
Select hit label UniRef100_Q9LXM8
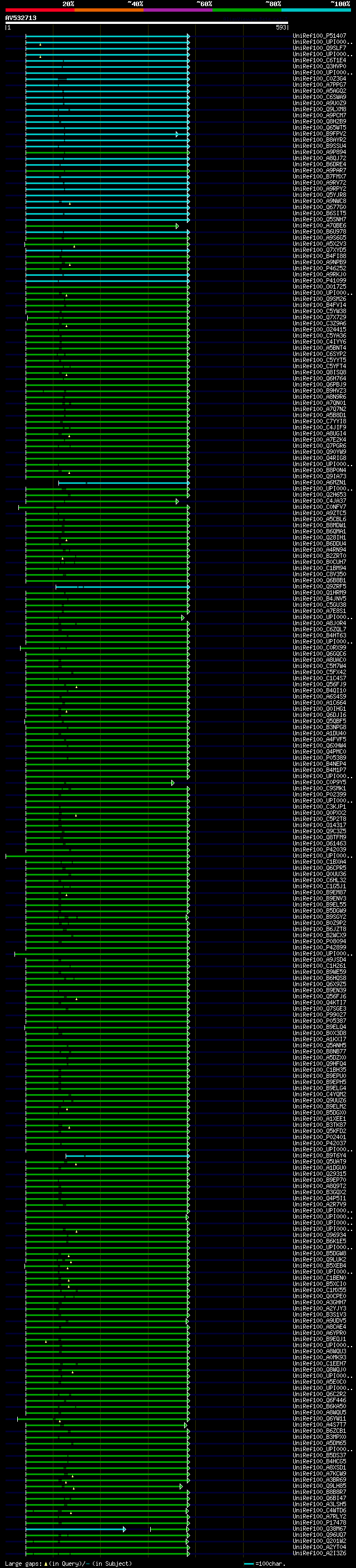(319, 109)
